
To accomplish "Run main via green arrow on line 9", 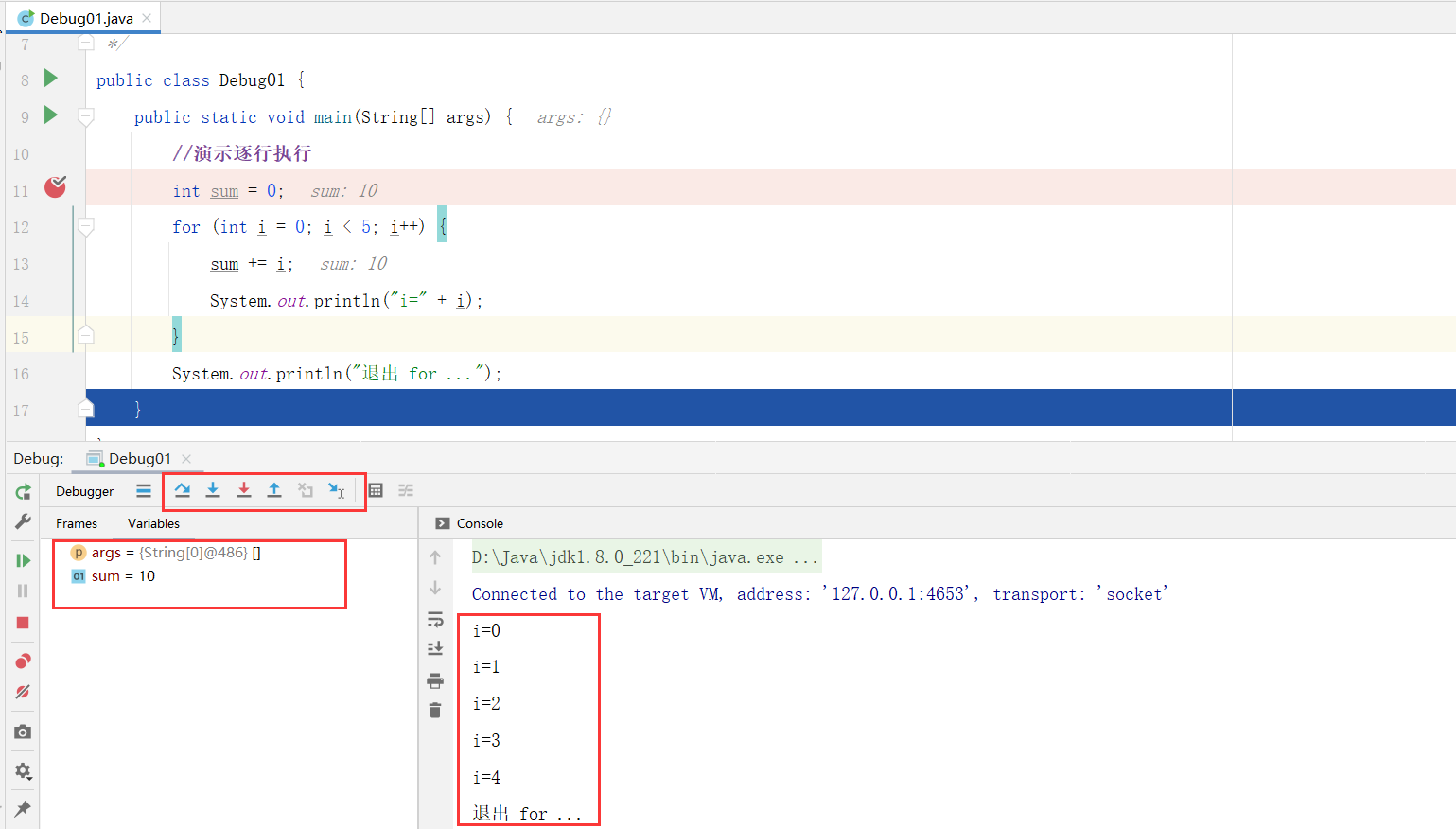I will 51,115.
